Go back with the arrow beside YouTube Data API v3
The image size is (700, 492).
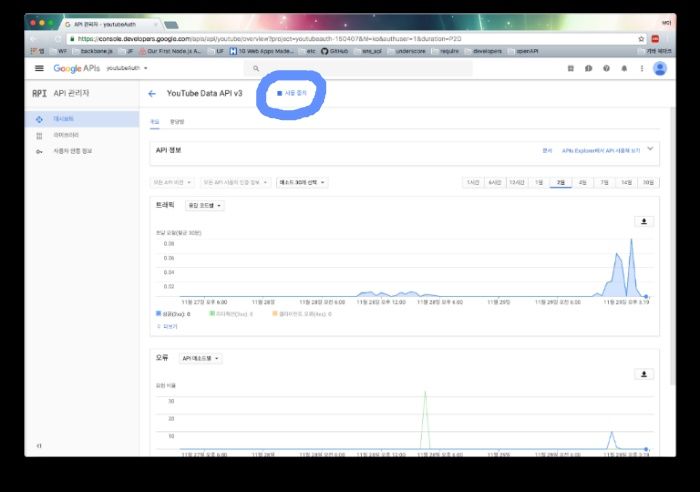152,93
